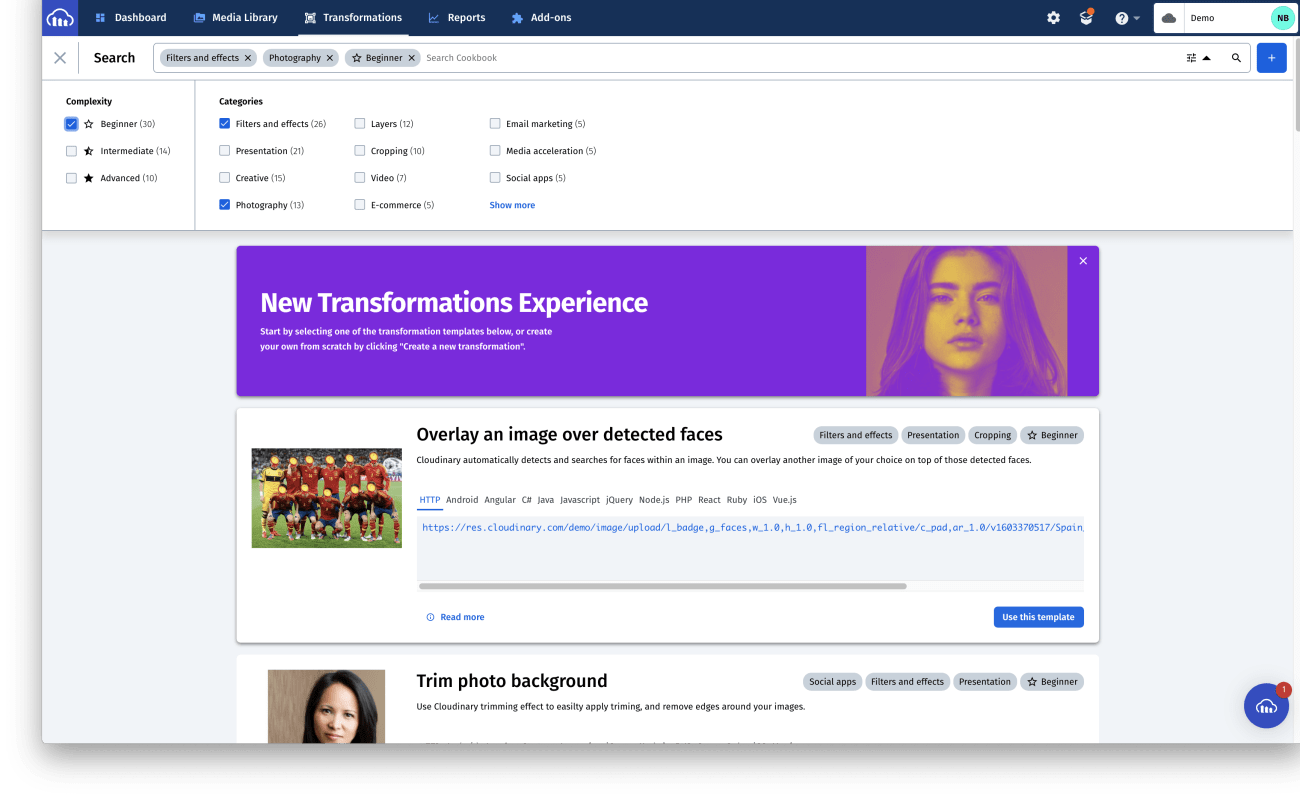Image resolution: width=1300 pixels, height=799 pixels.
Task: Check the Video category checkbox
Action: click(x=359, y=177)
